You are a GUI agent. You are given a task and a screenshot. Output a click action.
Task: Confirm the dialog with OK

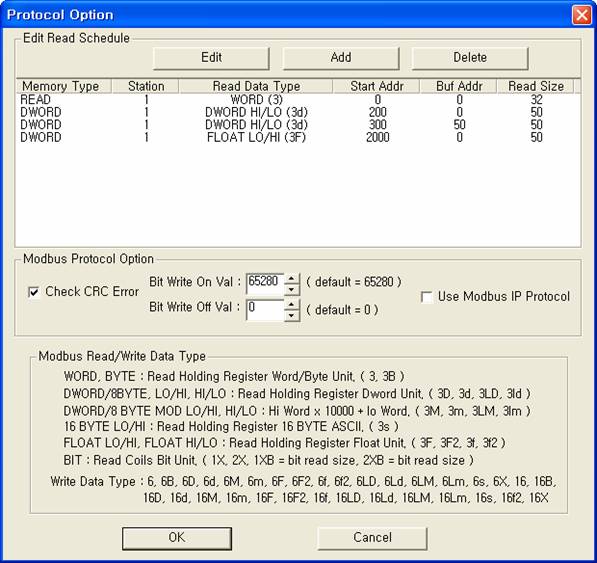click(x=177, y=537)
